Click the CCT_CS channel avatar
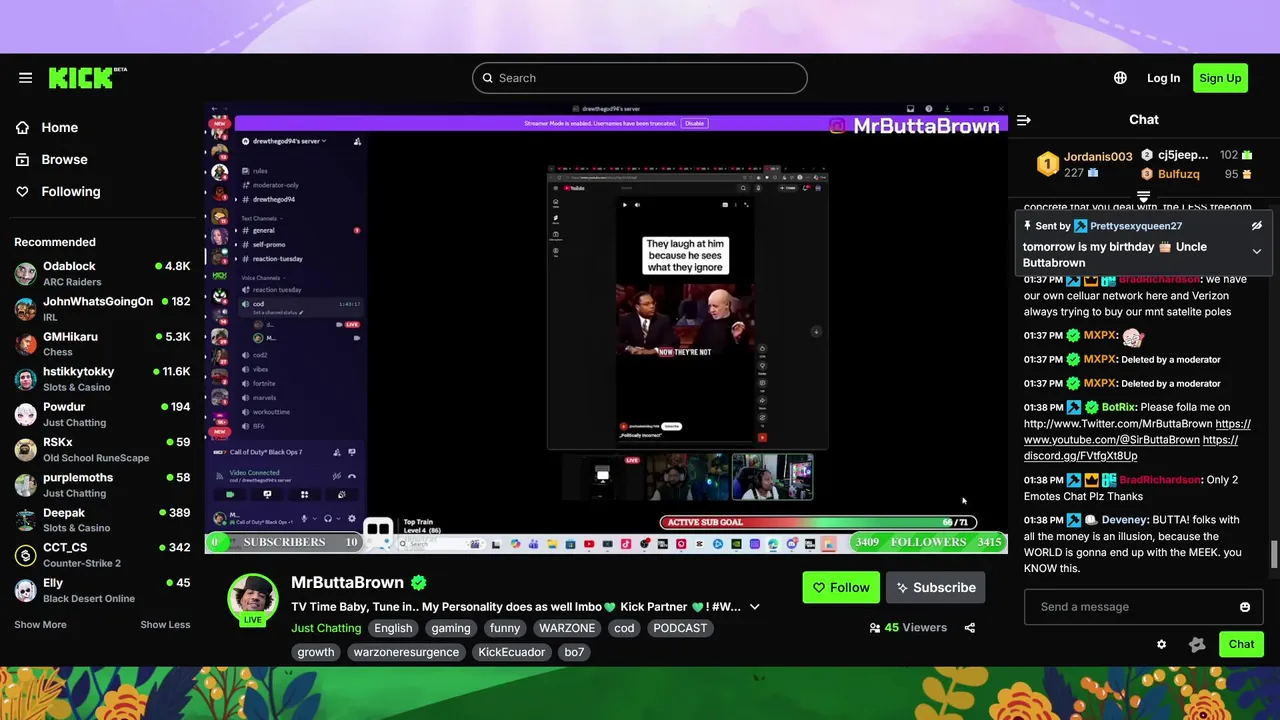This screenshot has width=1280, height=720. coord(26,555)
